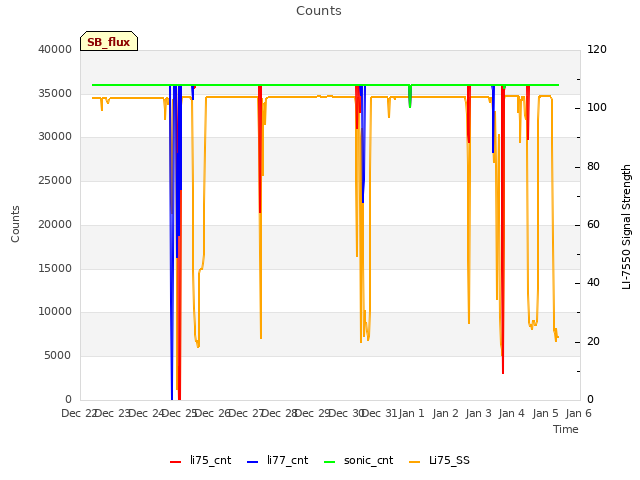Click the Jan 6 date label
The height and width of the screenshot is (480, 640).
pyautogui.click(x=579, y=413)
